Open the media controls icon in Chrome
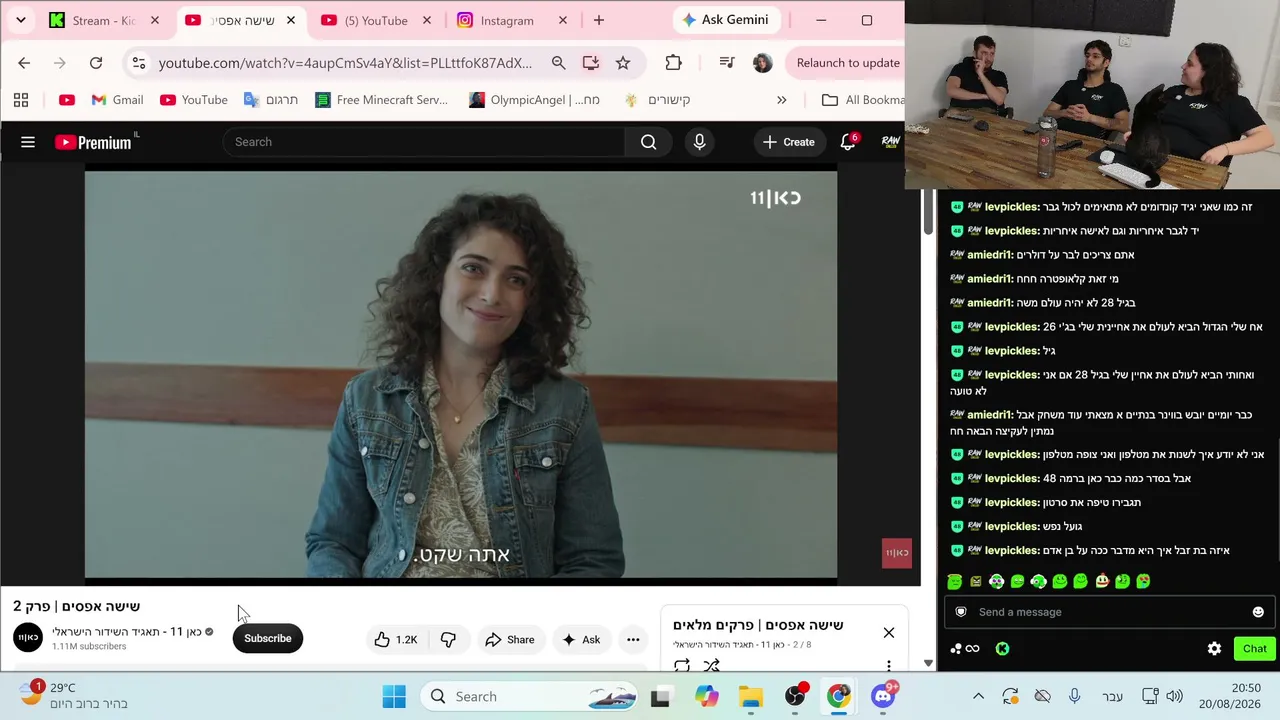The width and height of the screenshot is (1280, 720). 727,63
